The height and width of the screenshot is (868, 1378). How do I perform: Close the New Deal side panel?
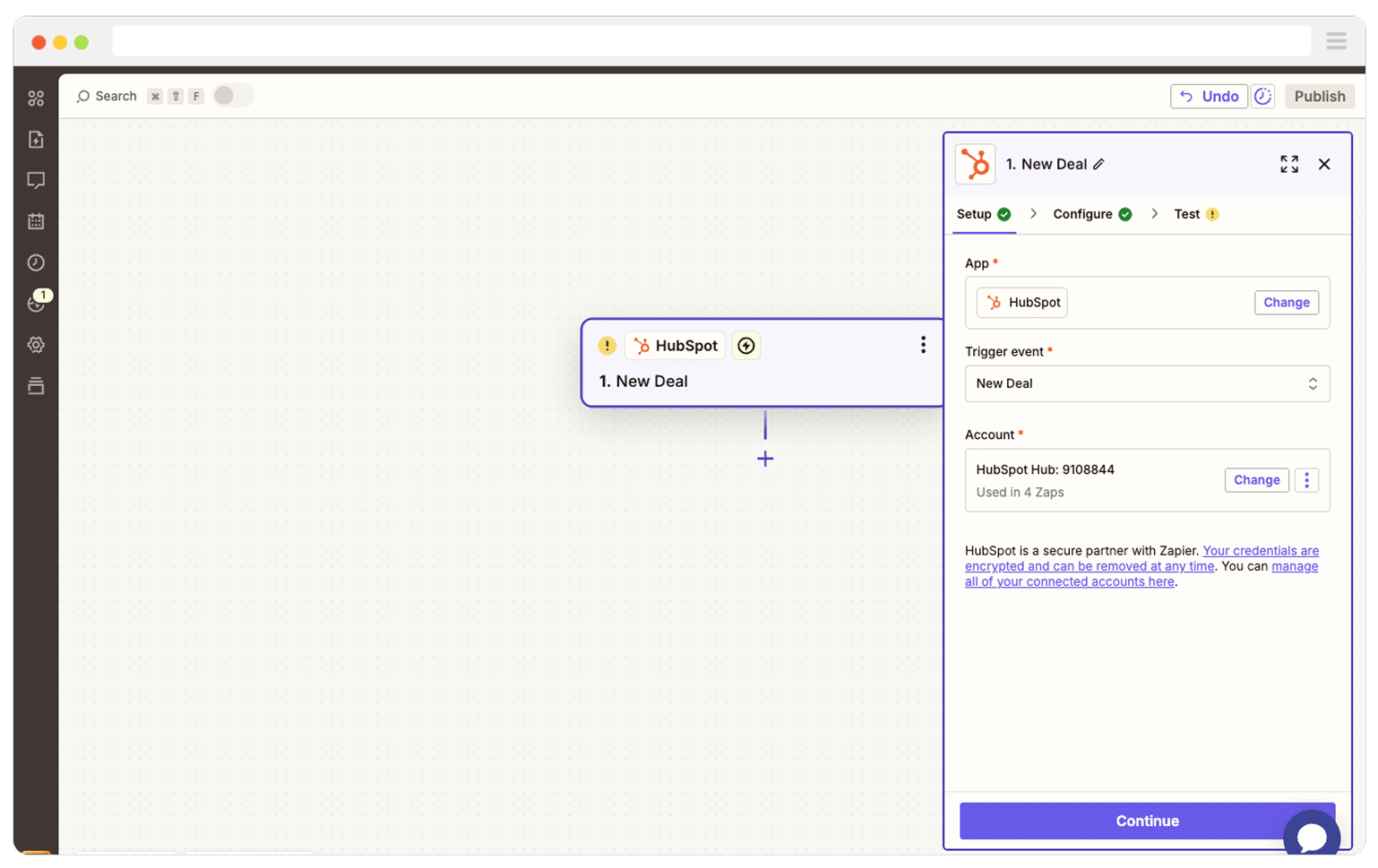tap(1323, 164)
